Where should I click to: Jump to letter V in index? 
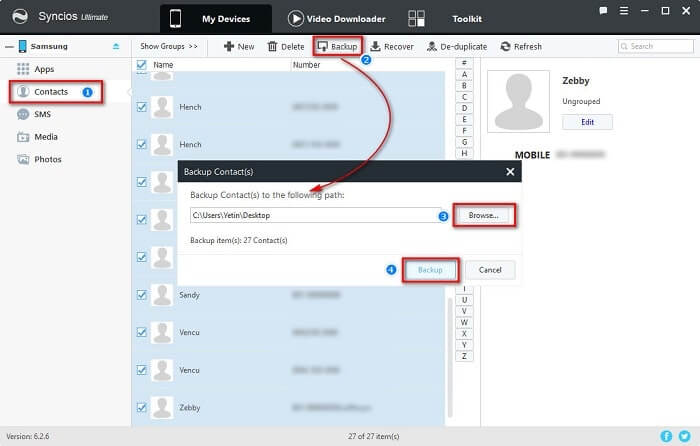[x=464, y=311]
